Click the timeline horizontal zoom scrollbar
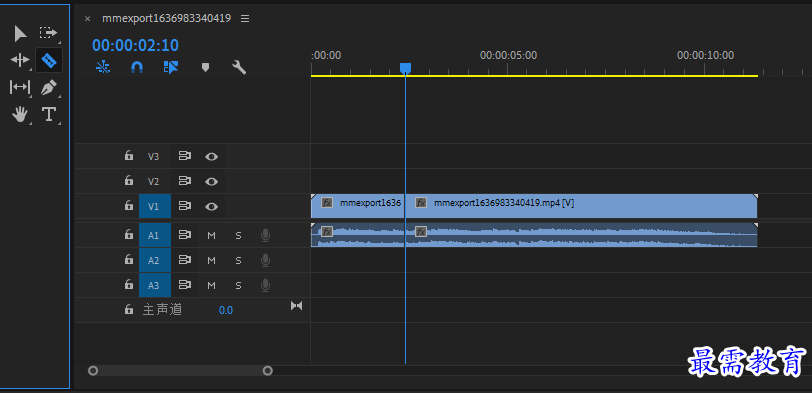Screen dimensions: 812x393 pos(180,370)
